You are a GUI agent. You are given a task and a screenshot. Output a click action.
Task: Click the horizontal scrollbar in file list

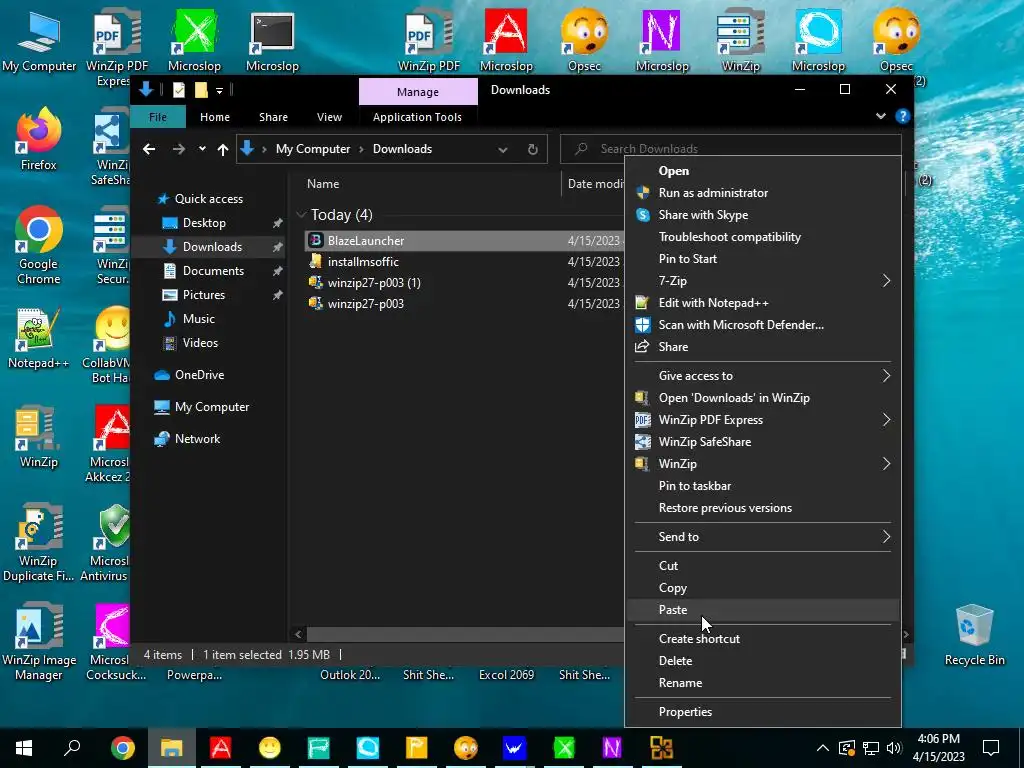465,634
